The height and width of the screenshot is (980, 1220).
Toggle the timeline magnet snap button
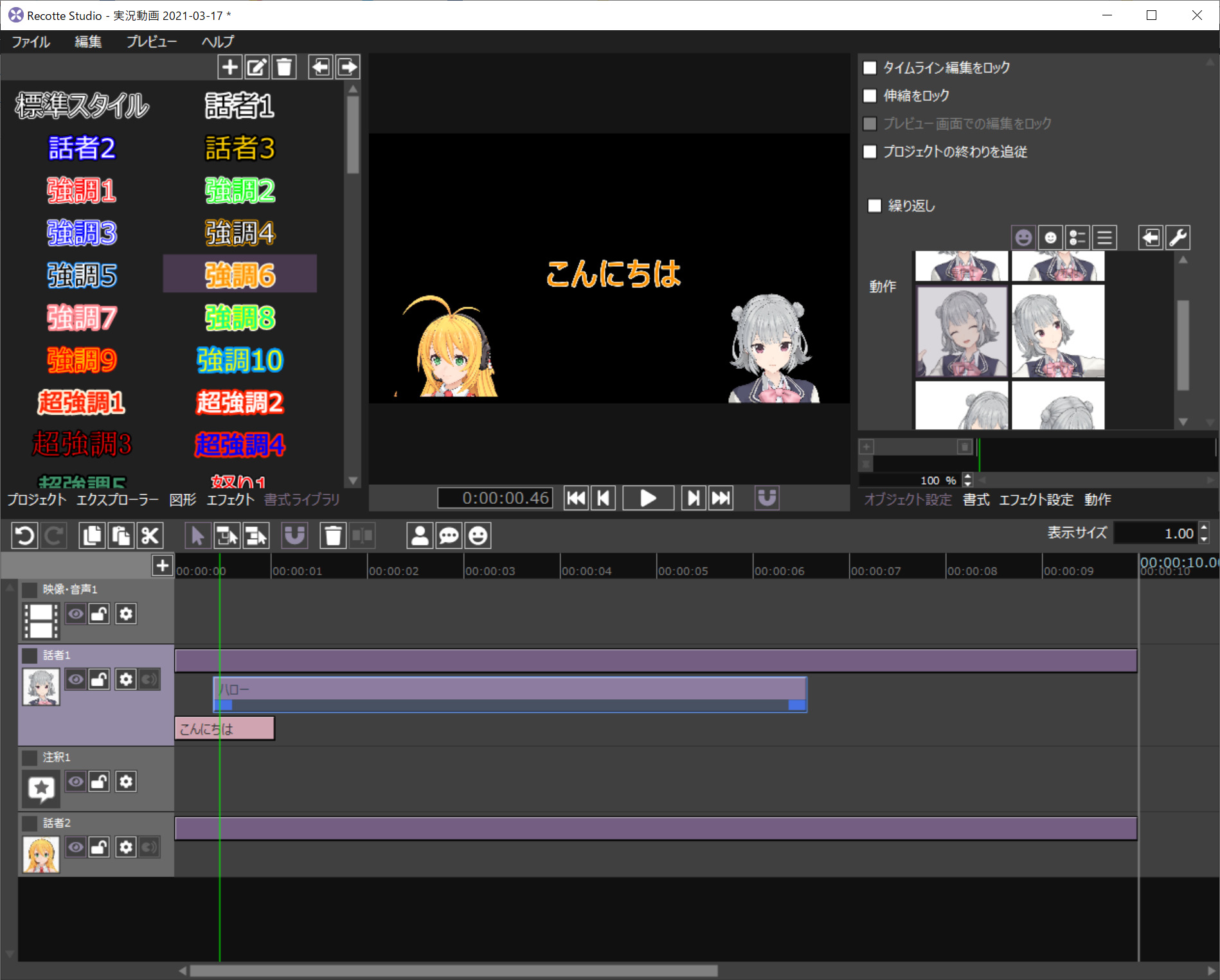[x=294, y=535]
